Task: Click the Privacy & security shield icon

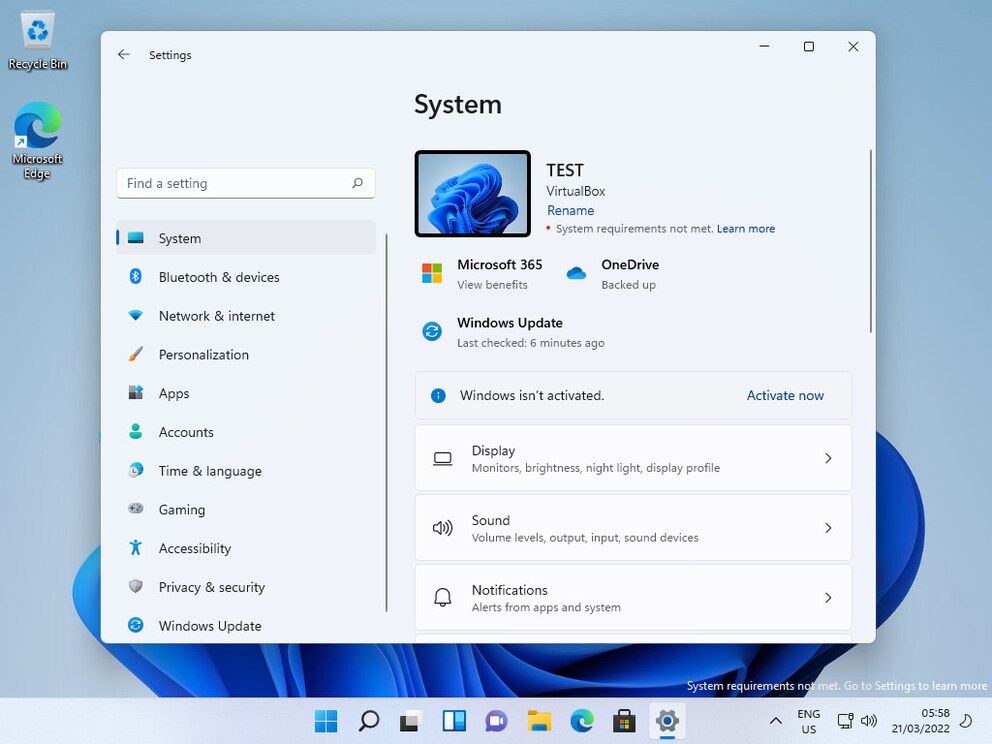Action: click(135, 586)
